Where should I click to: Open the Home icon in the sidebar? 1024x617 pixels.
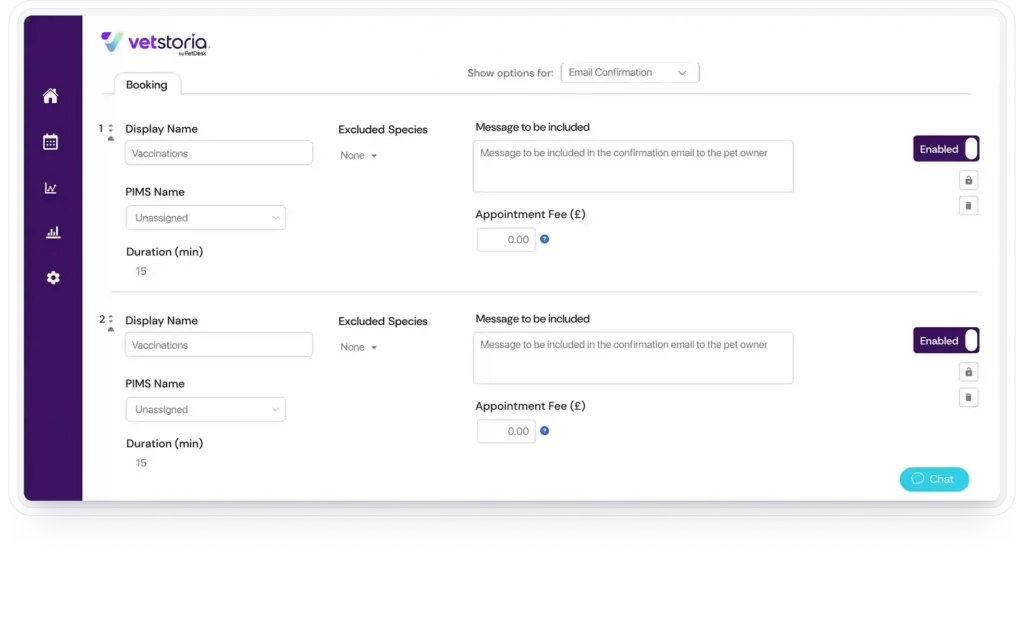[x=50, y=96]
